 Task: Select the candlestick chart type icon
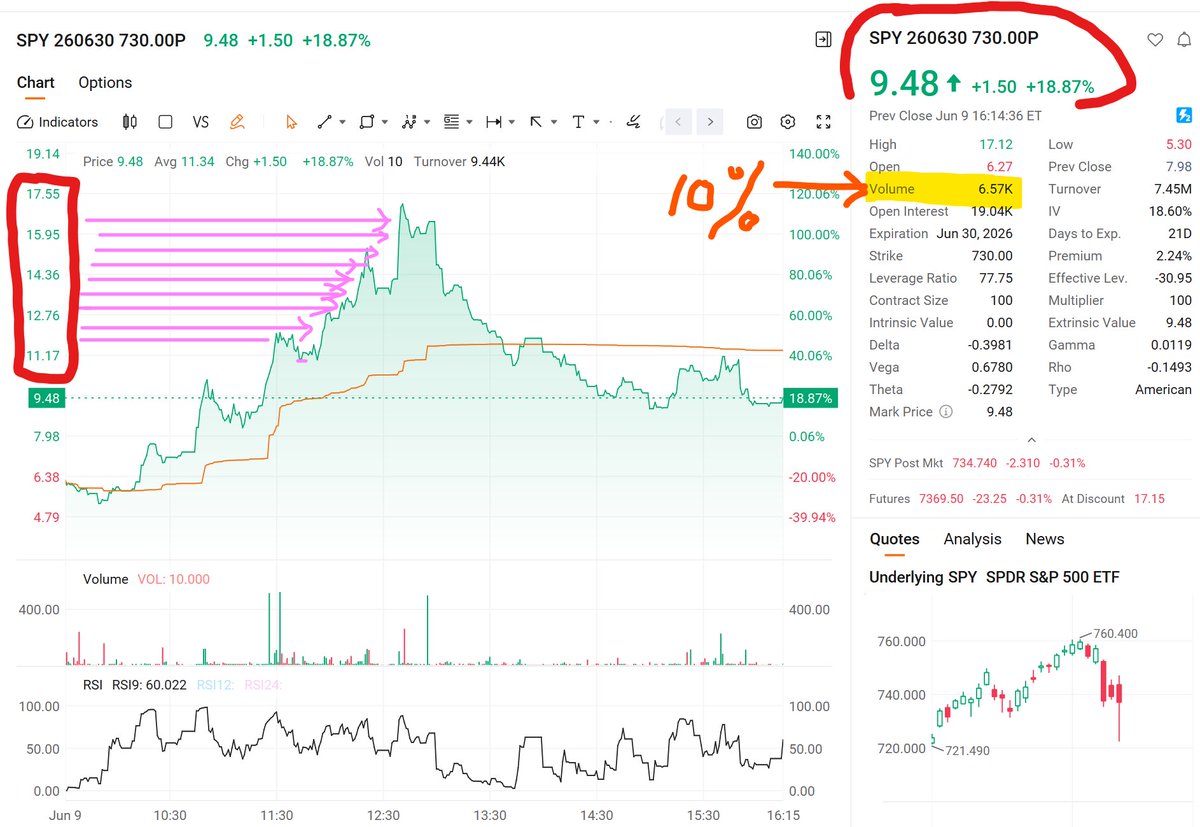129,122
